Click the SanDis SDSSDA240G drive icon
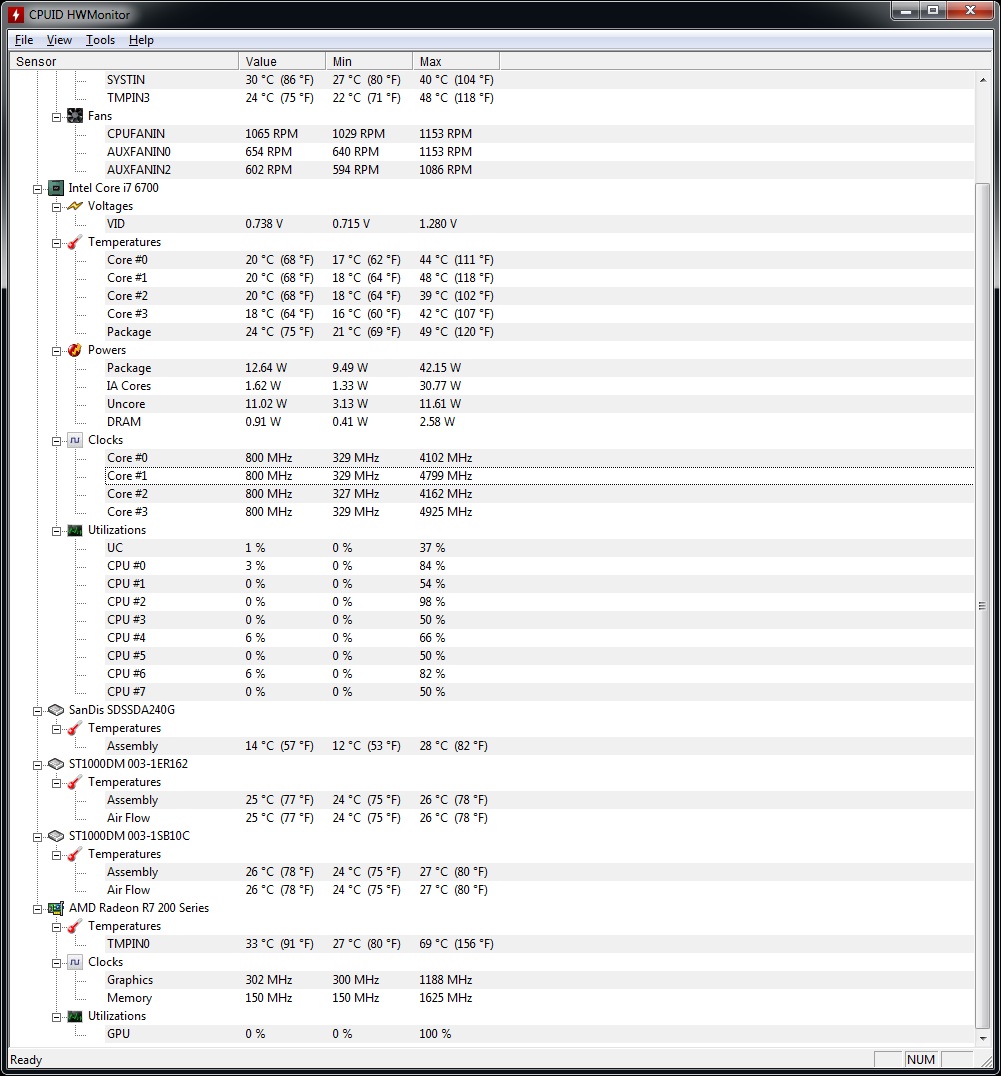 [x=56, y=710]
